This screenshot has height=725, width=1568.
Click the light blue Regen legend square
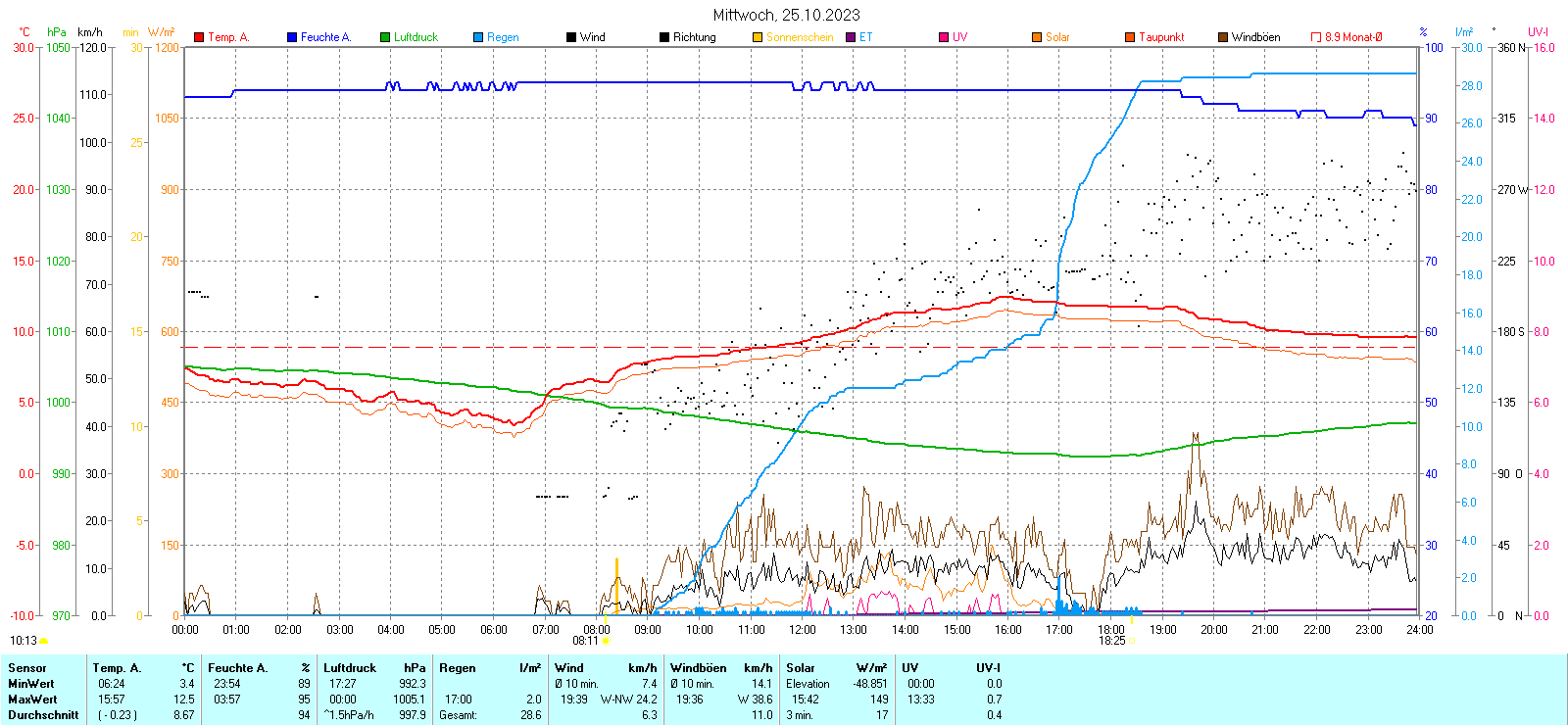(x=478, y=37)
